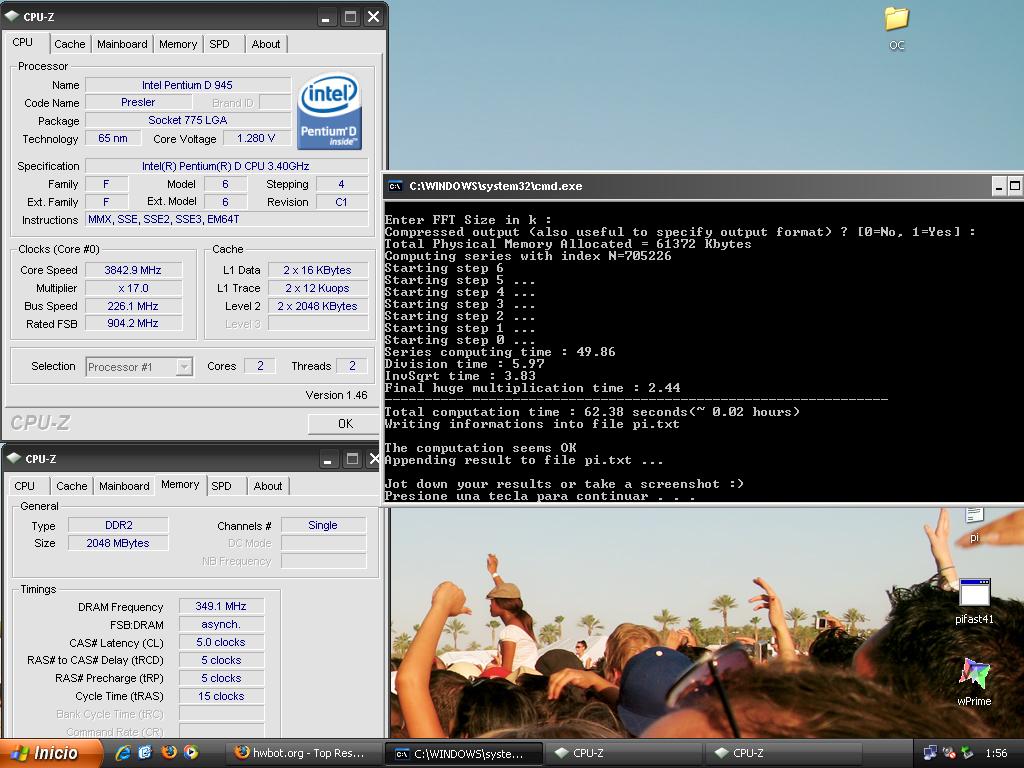
Task: Select CPU tab in top CPU-Z window
Action: [x=22, y=42]
